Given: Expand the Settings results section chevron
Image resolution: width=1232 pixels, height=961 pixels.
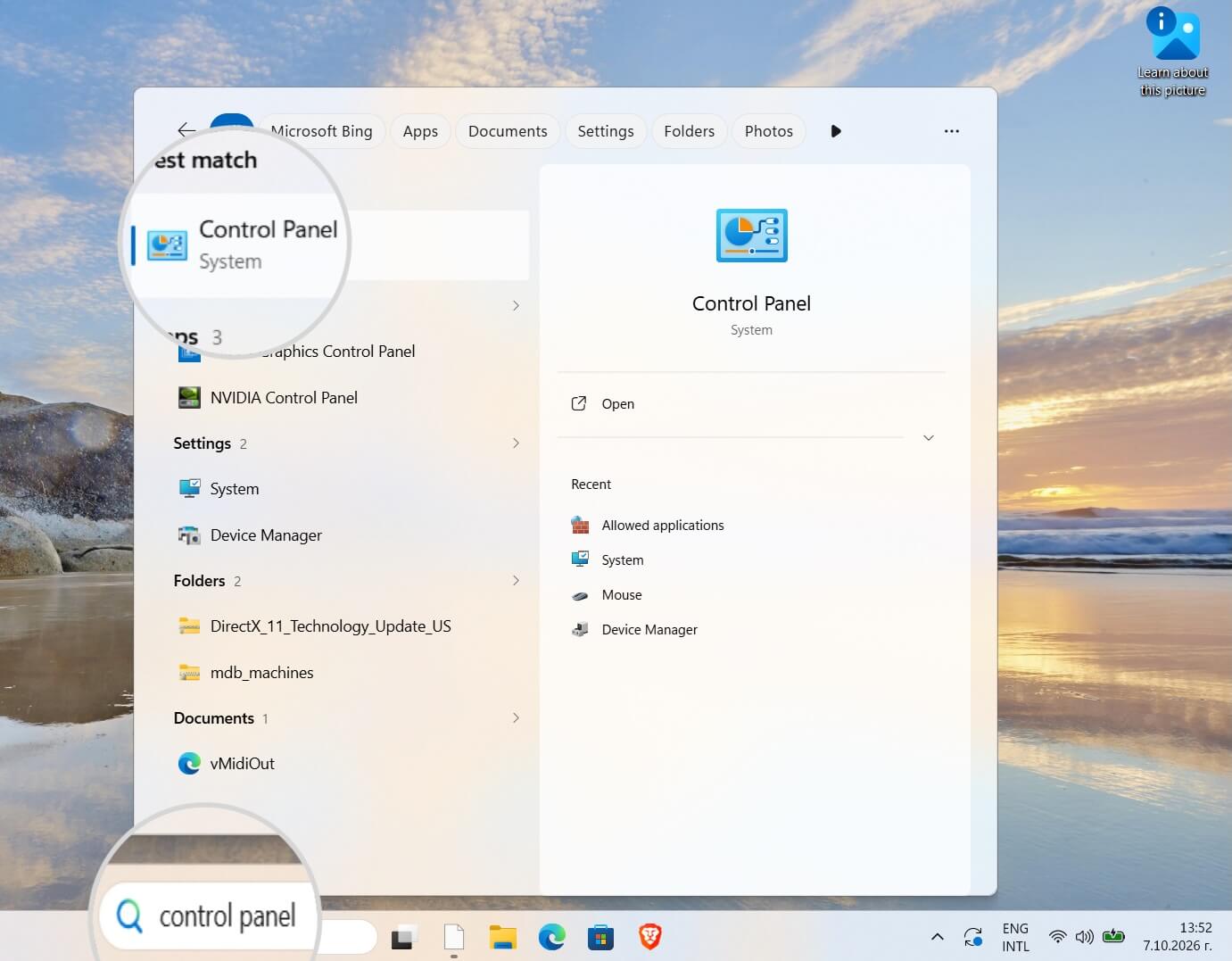Looking at the screenshot, I should [516, 443].
